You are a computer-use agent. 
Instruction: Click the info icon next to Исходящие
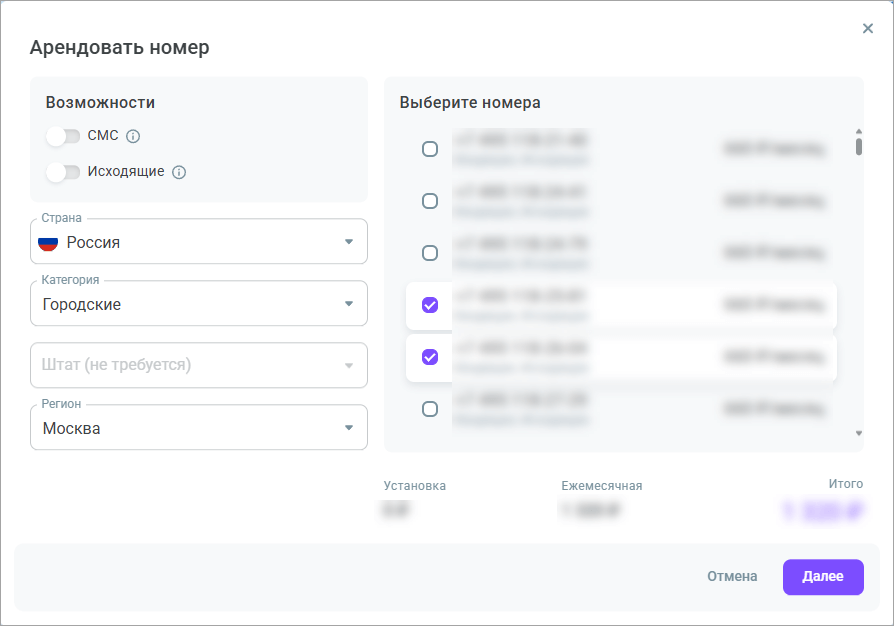coord(178,171)
